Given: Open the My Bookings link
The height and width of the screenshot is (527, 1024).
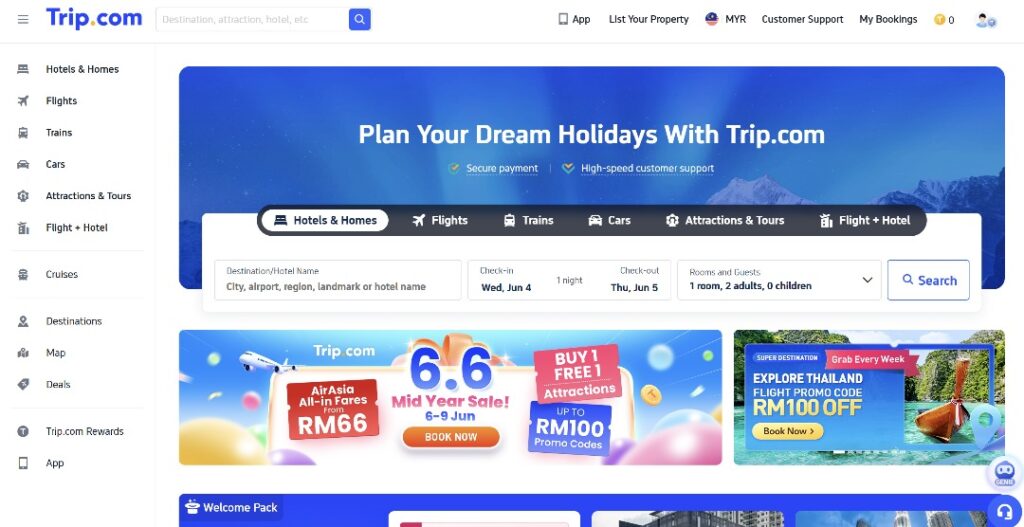Looking at the screenshot, I should pyautogui.click(x=888, y=20).
